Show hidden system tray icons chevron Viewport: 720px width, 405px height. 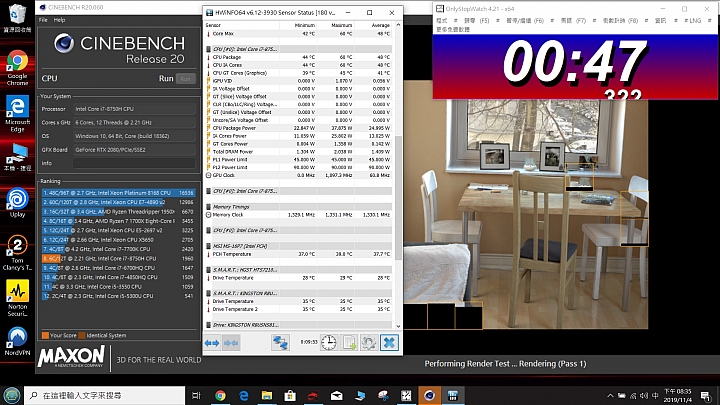[x=610, y=395]
